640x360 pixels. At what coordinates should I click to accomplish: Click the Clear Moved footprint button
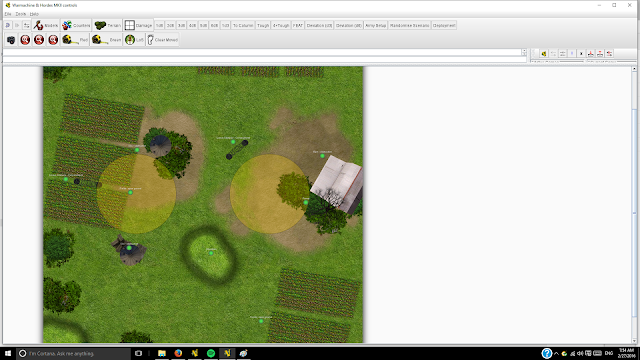(x=162, y=40)
